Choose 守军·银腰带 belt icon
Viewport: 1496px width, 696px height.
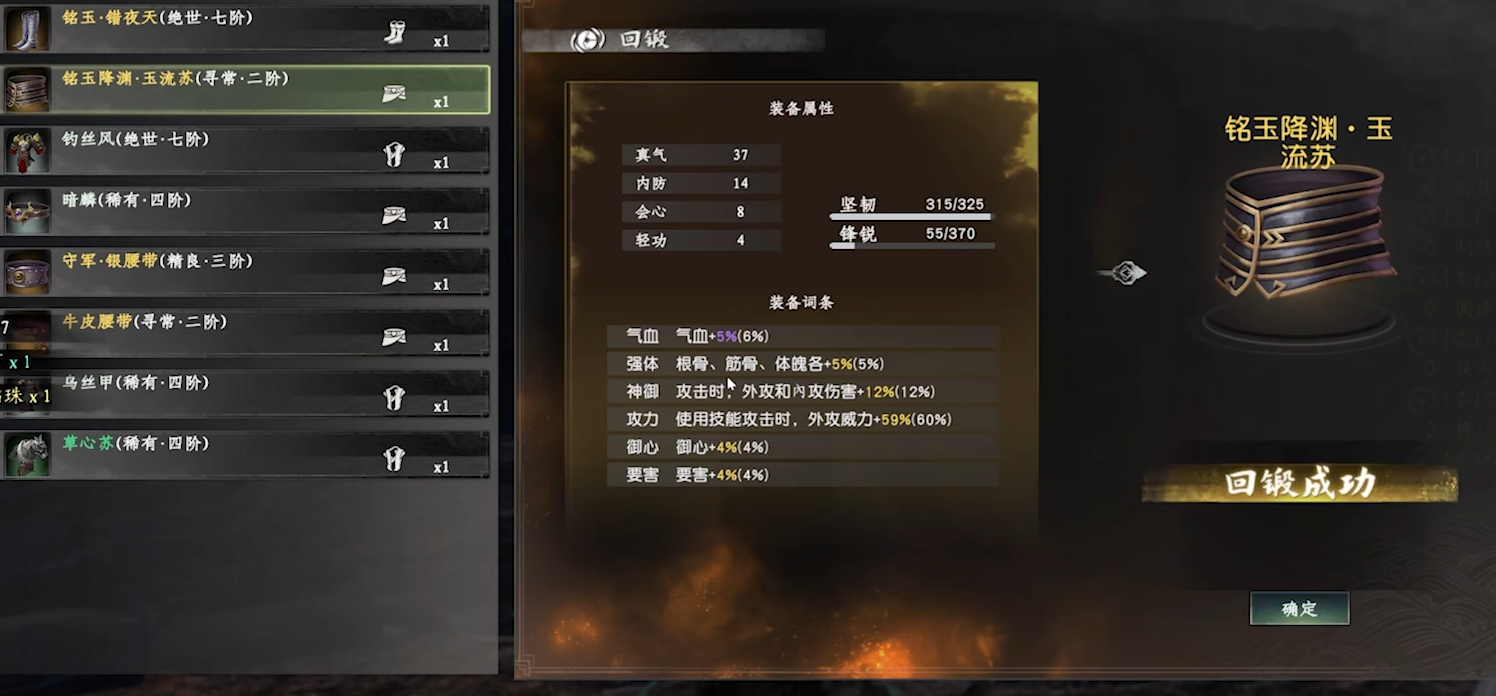click(x=27, y=273)
